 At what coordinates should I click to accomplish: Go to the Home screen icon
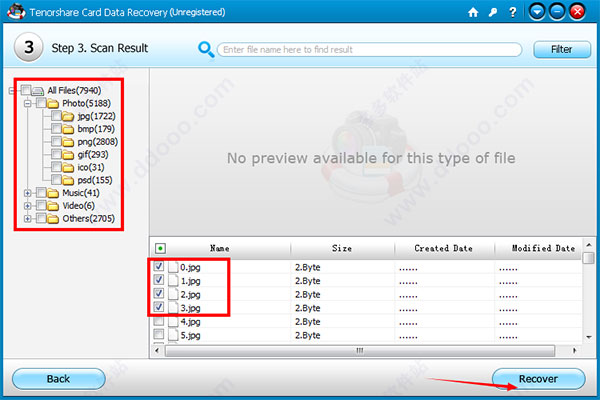pos(473,13)
